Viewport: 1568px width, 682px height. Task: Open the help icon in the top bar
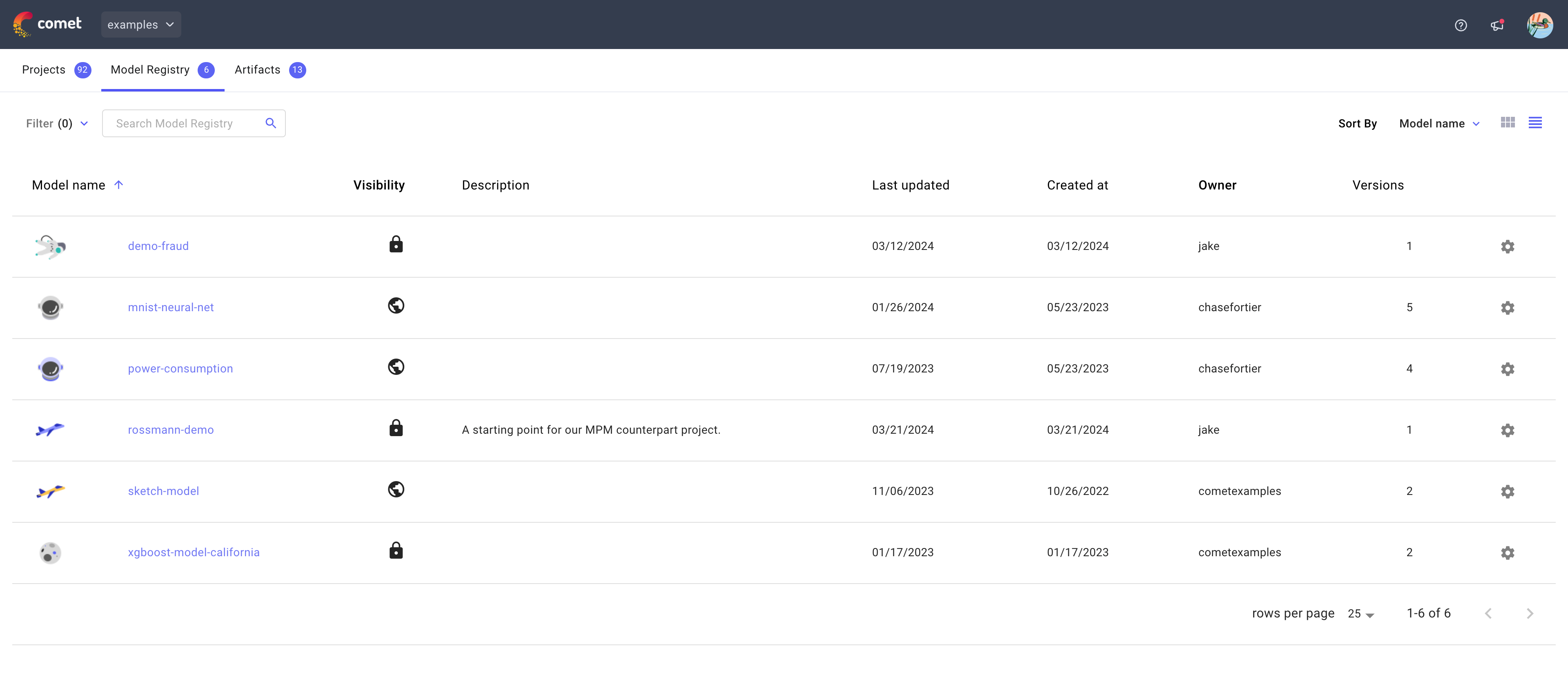pyautogui.click(x=1460, y=25)
